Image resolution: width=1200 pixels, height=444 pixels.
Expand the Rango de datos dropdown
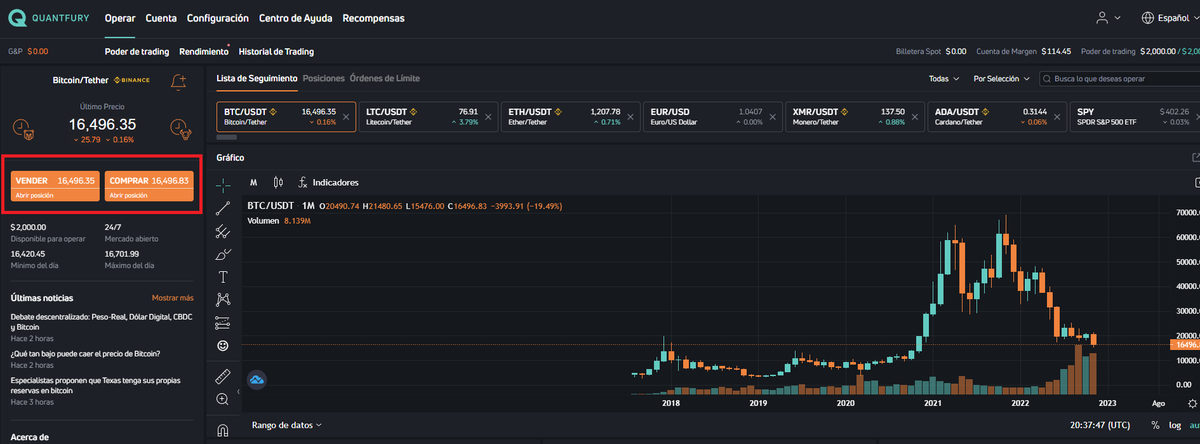tap(287, 425)
